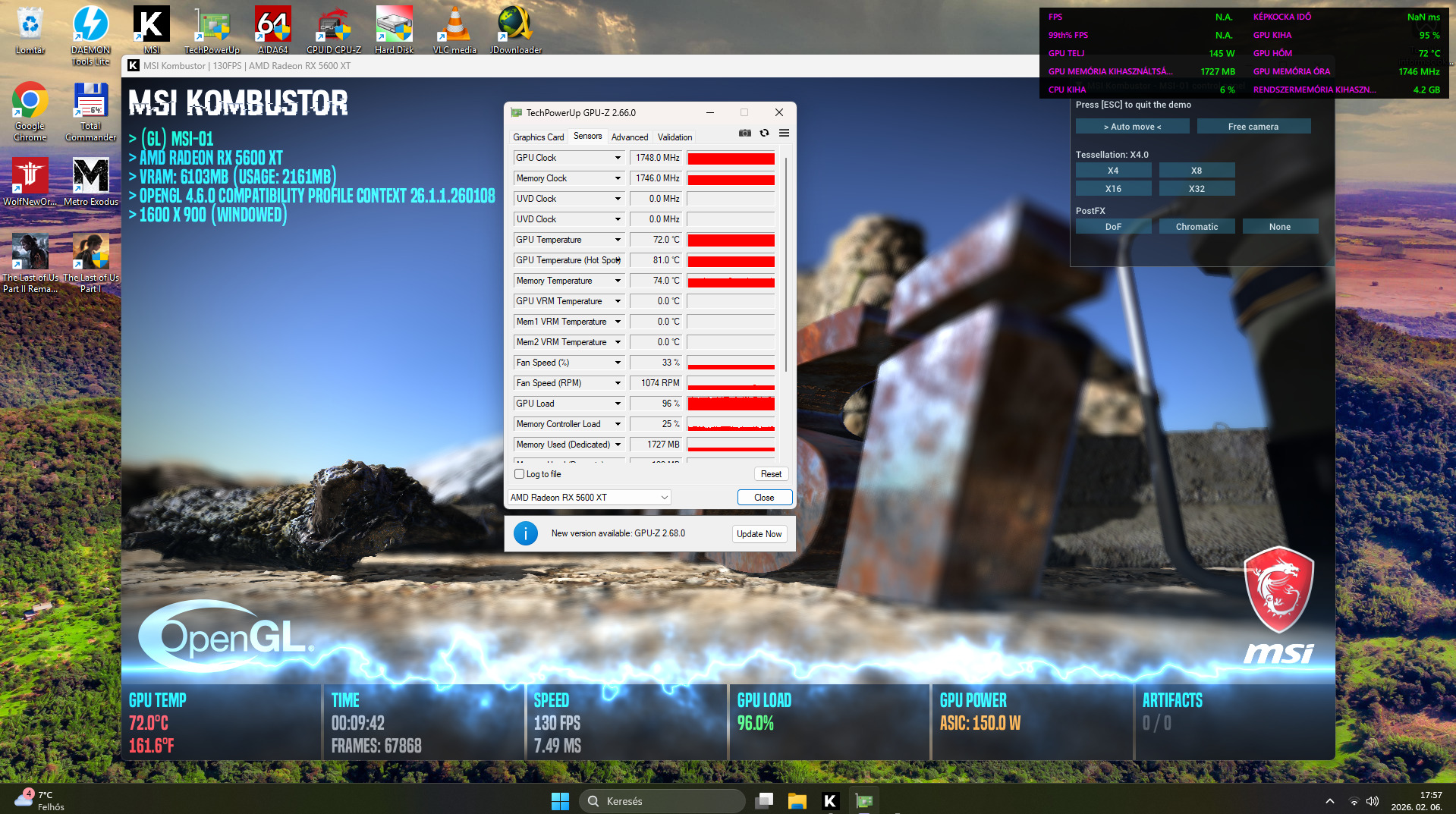Screen dimensions: 1456x814
Task: Switch to GPU-Z on the taskbar
Action: [863, 801]
